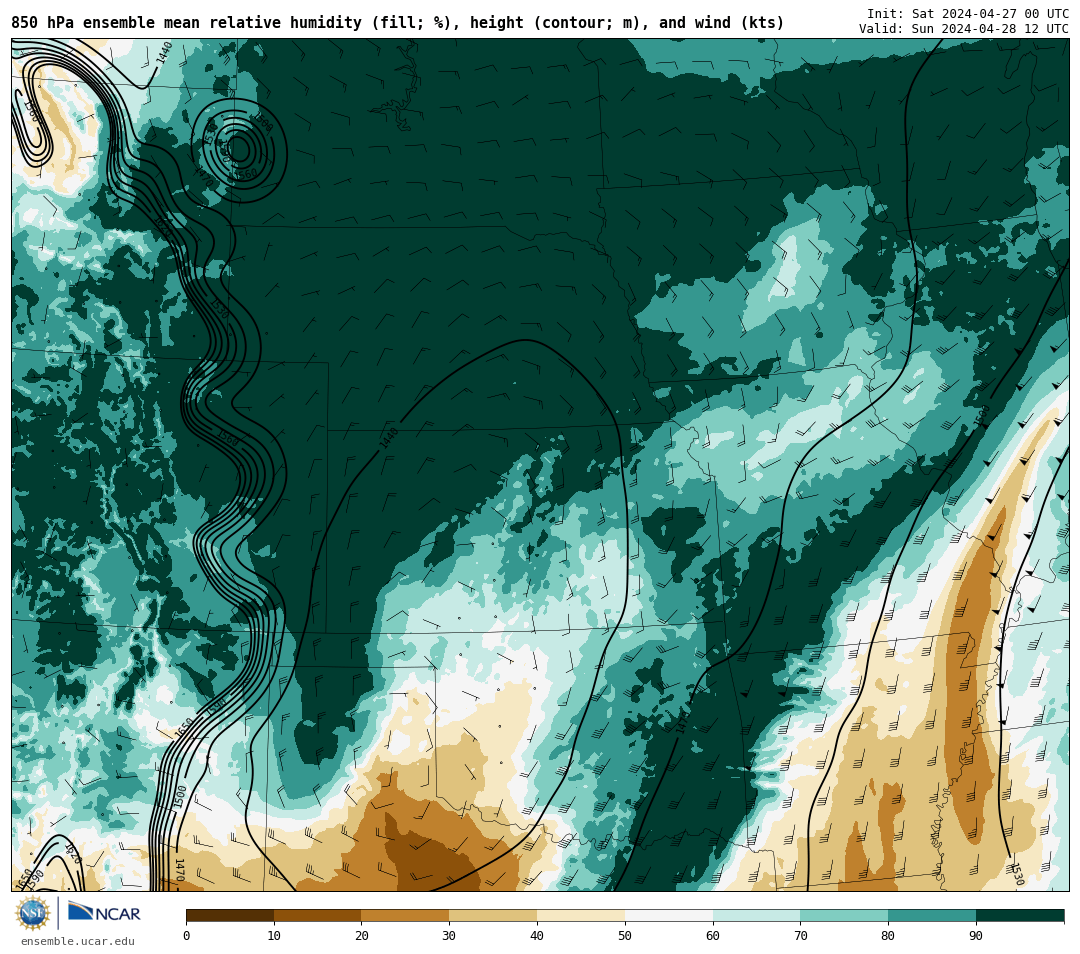
Task: Click the 50-60 white colorbar segment
Action: tap(669, 915)
